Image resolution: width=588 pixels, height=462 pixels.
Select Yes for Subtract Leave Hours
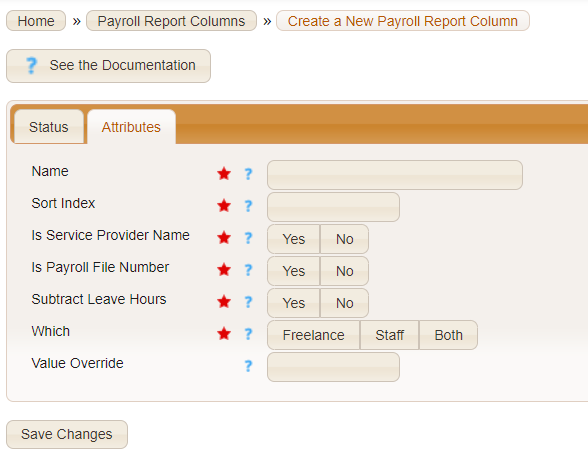coord(294,303)
